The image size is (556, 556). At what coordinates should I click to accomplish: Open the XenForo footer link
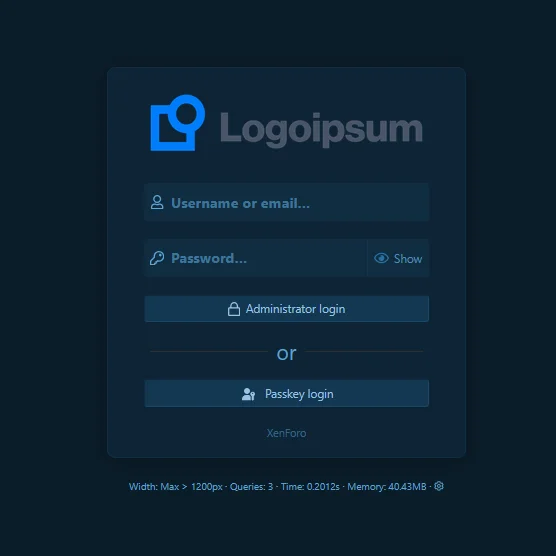pyautogui.click(x=287, y=433)
